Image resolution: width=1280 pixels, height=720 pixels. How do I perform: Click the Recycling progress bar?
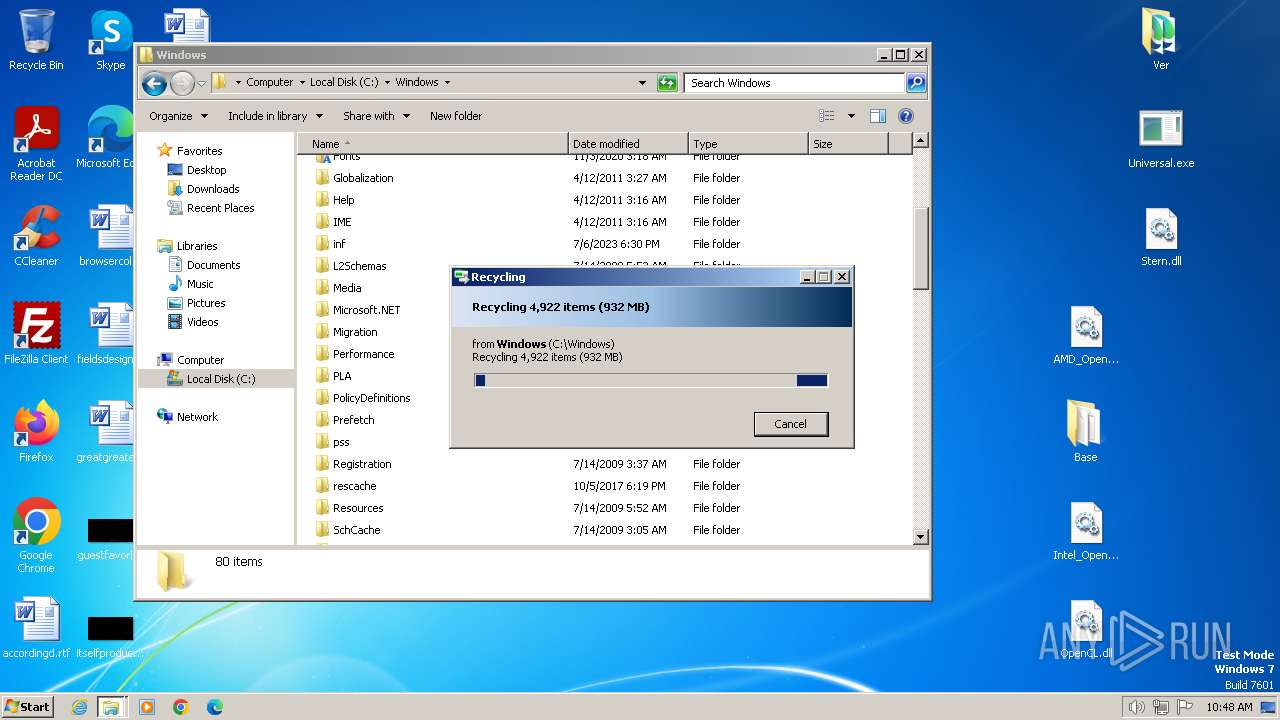[x=651, y=380]
